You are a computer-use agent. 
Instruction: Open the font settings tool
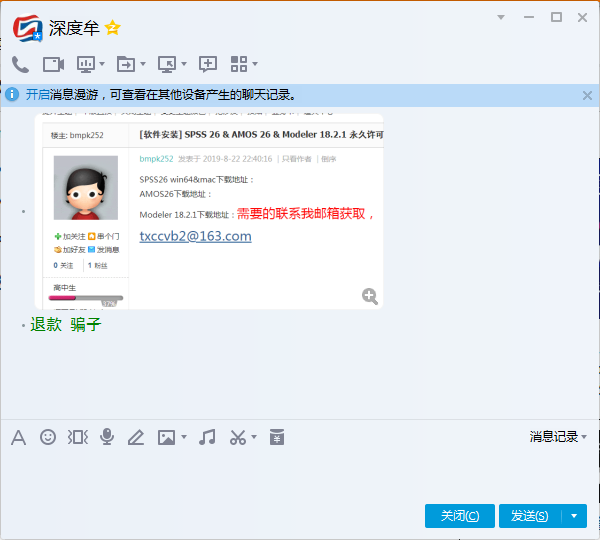pos(18,437)
